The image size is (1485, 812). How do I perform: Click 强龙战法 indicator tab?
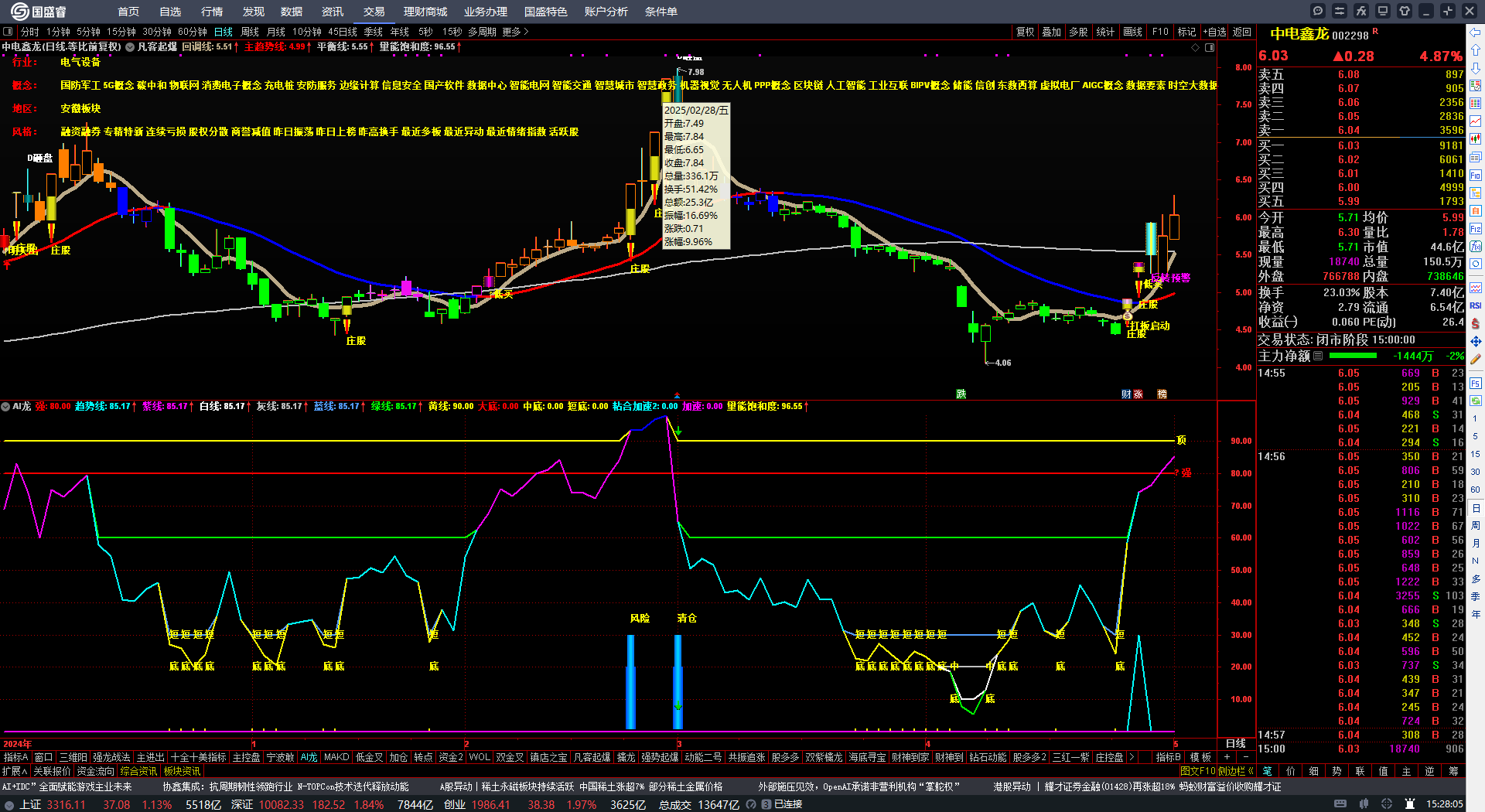[112, 757]
